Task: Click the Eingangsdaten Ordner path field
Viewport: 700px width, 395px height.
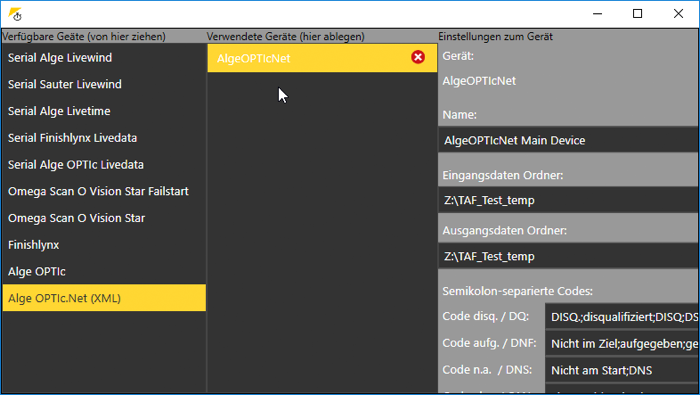Action: click(x=568, y=200)
